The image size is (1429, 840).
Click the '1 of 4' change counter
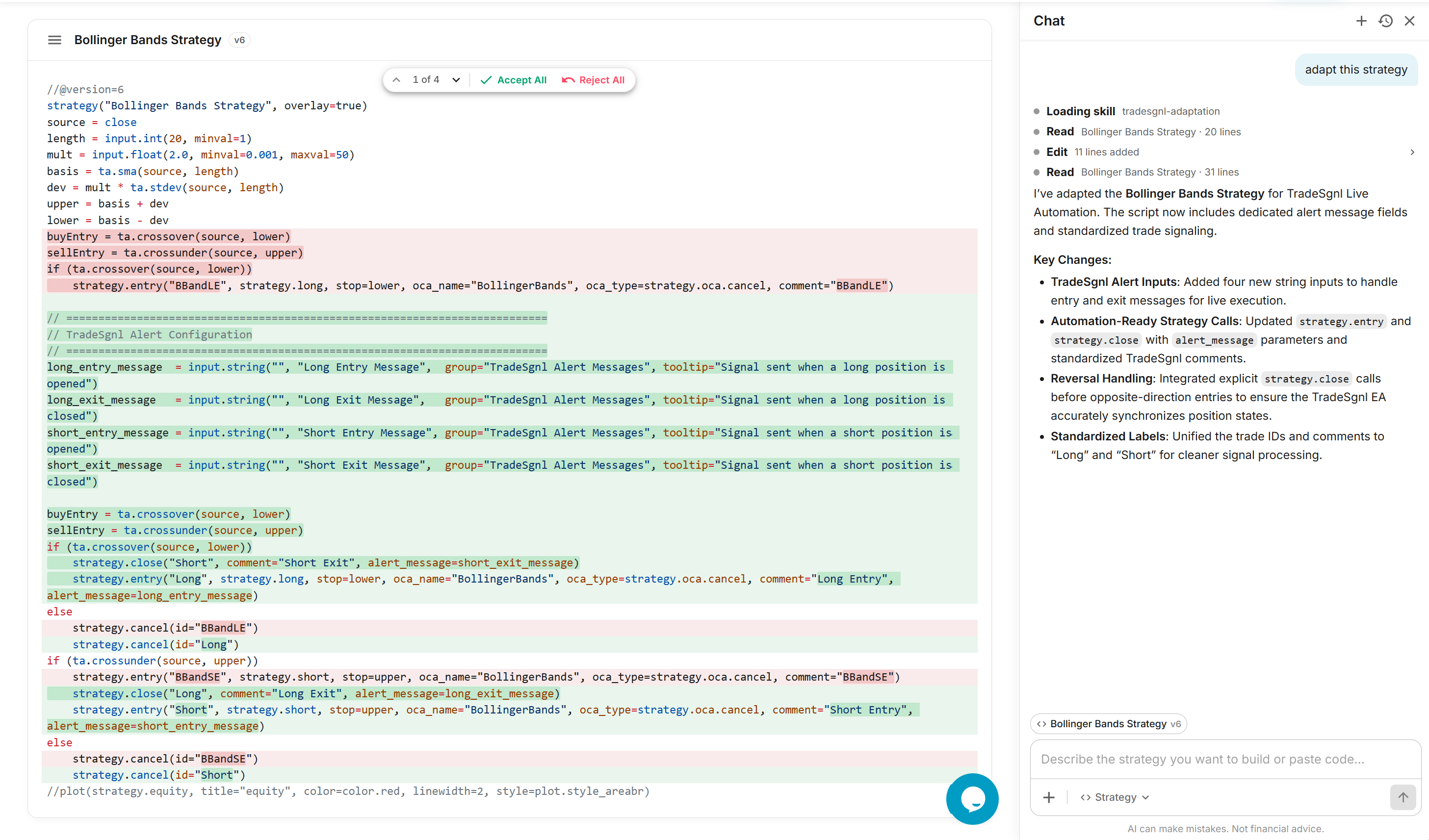coord(426,80)
